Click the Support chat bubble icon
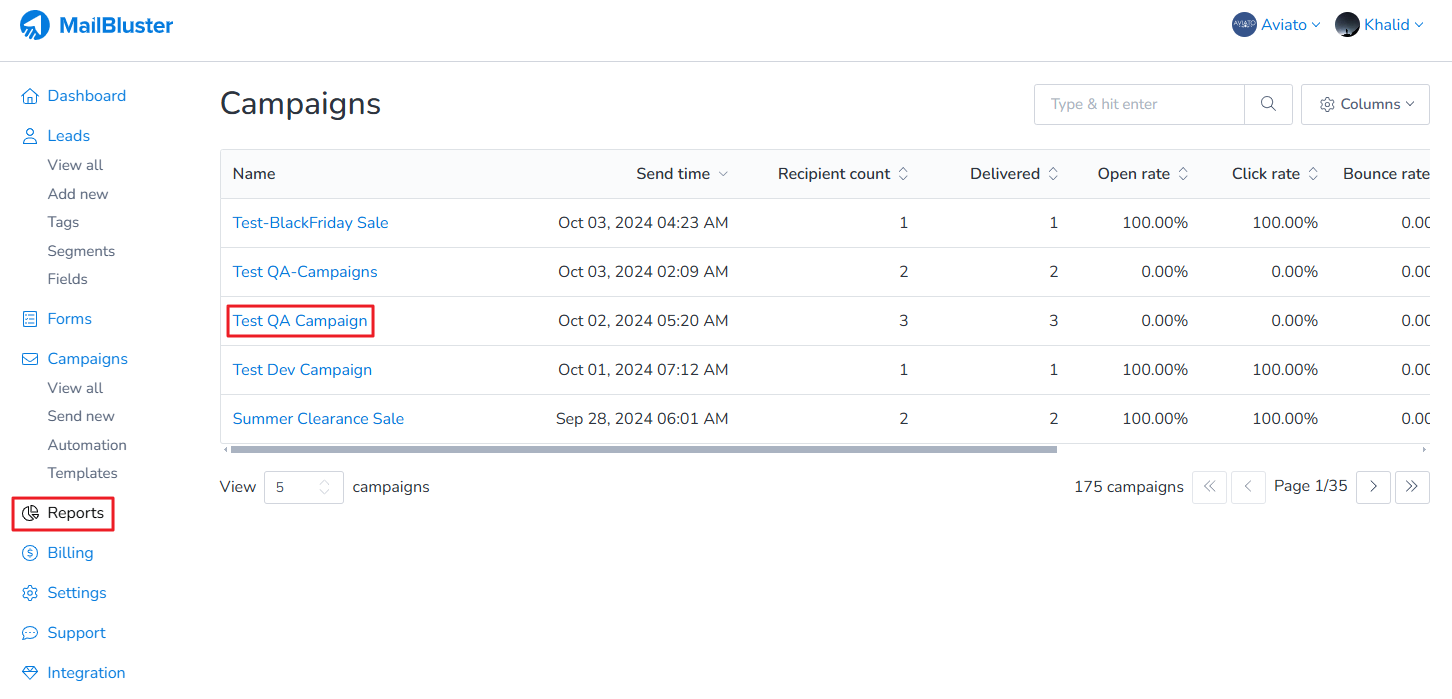The height and width of the screenshot is (699, 1452). point(30,633)
